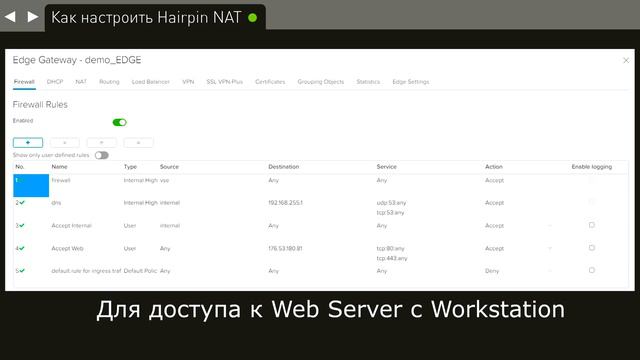Image resolution: width=640 pixels, height=360 pixels.
Task: Click the Type column header
Action: [130, 167]
